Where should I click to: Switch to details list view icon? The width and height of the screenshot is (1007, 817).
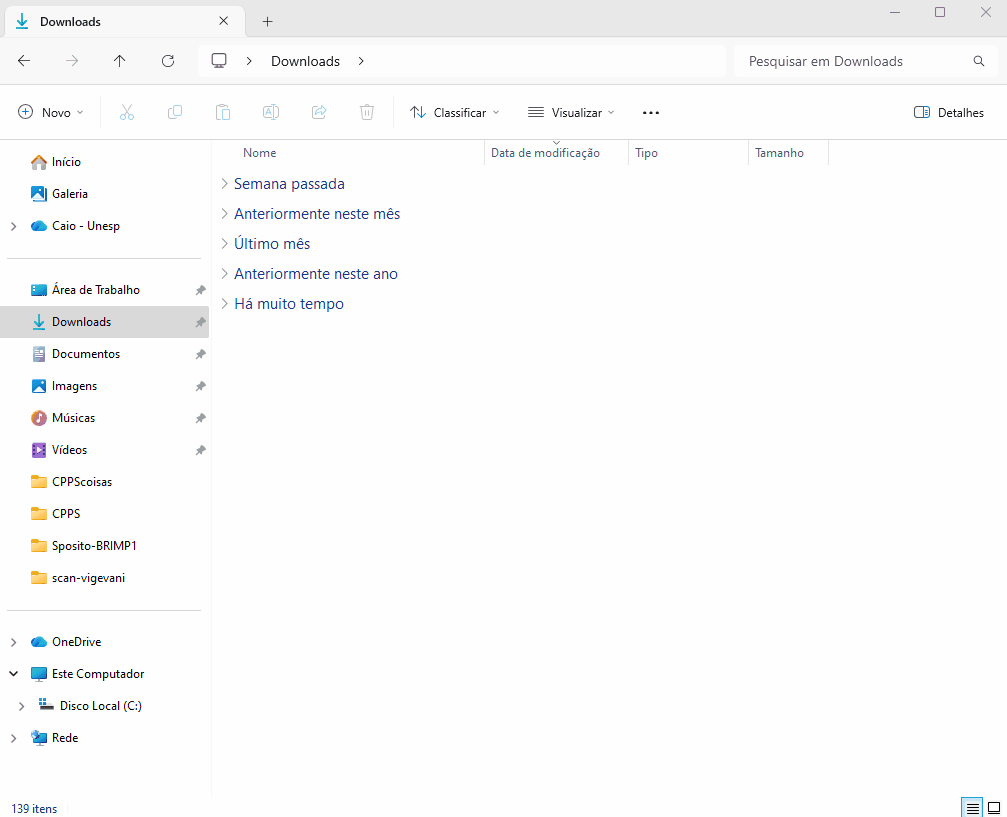point(972,808)
